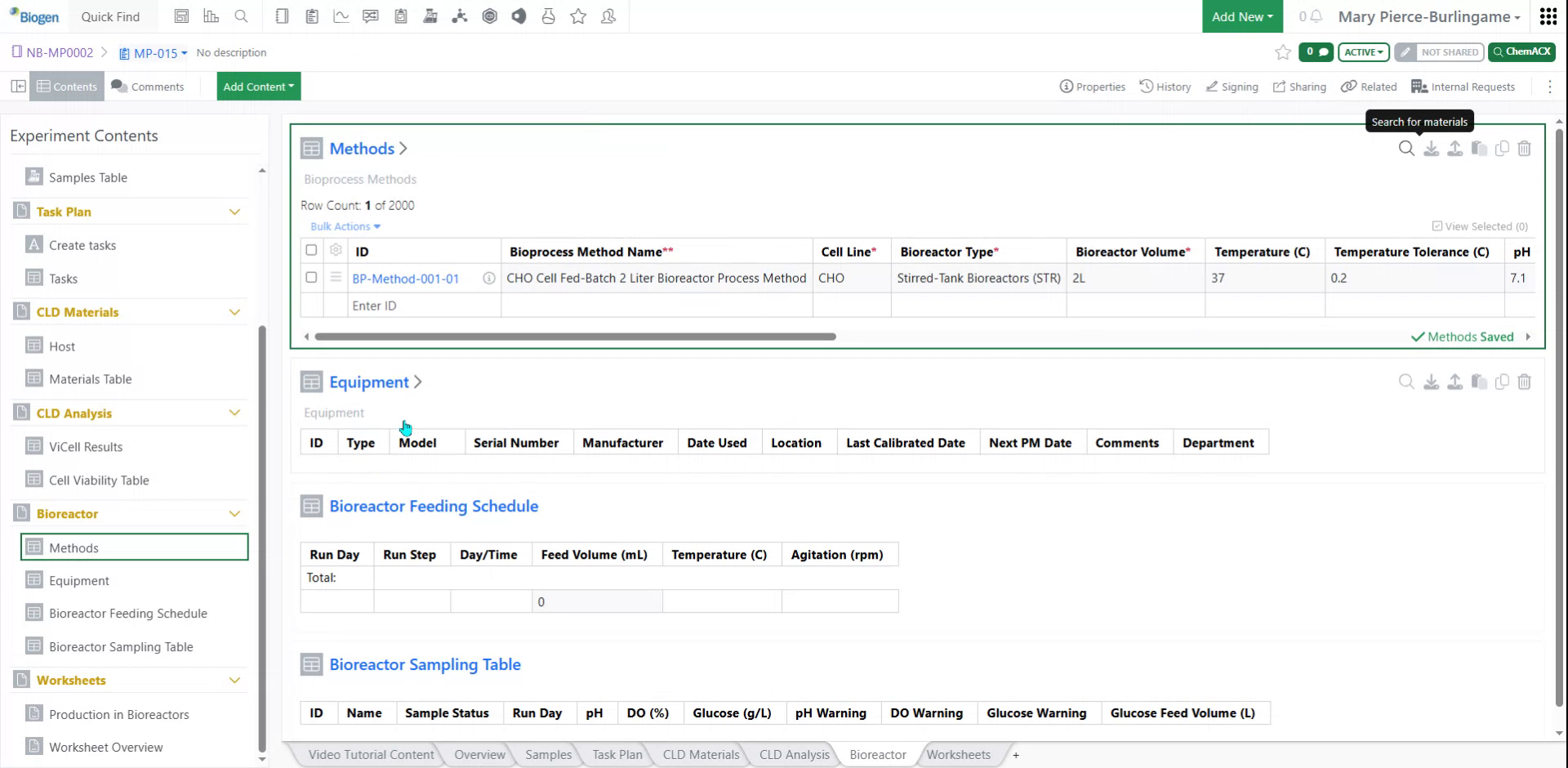Screen dimensions: 1568x768
Task: Check the BP-Method-001-01 row checkbox
Action: 311,277
